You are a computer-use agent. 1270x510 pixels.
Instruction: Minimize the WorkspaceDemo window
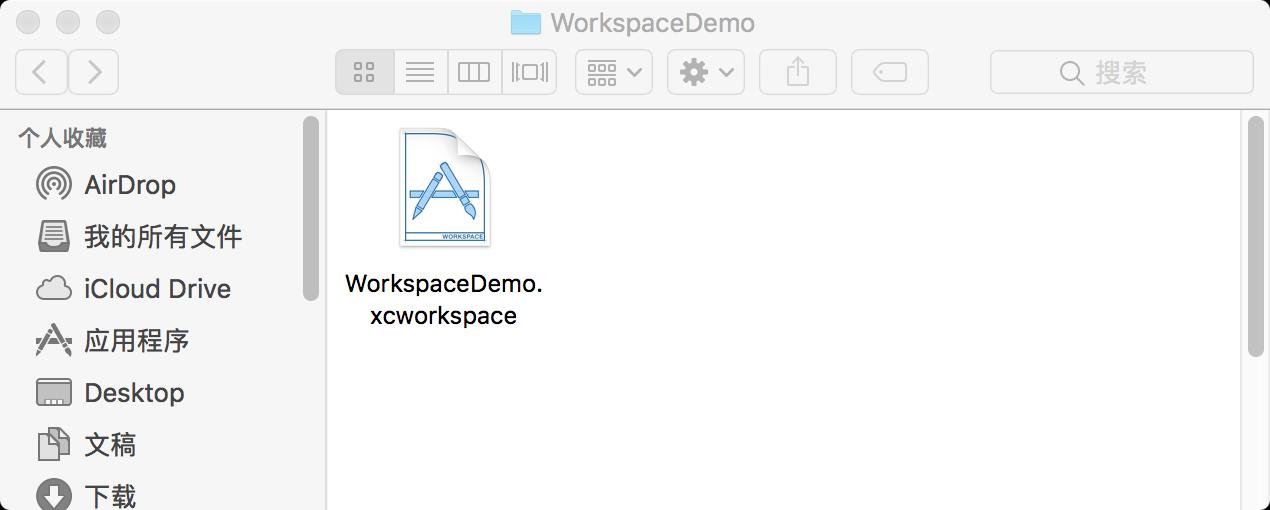tap(68, 21)
